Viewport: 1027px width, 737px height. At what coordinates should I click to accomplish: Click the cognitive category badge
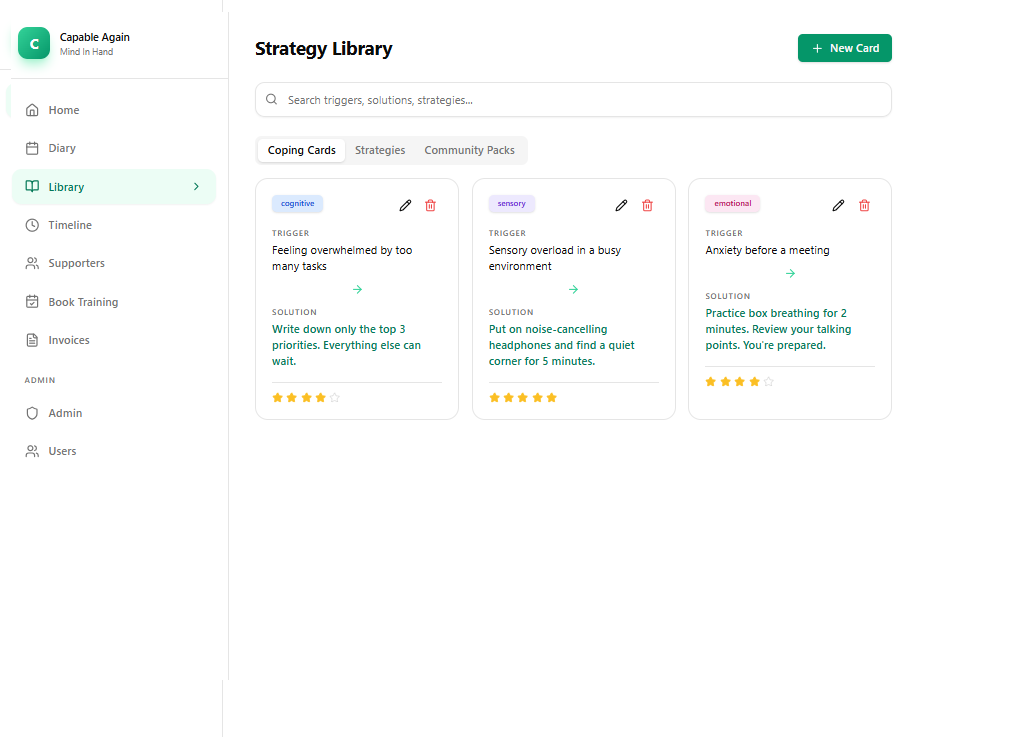[297, 203]
